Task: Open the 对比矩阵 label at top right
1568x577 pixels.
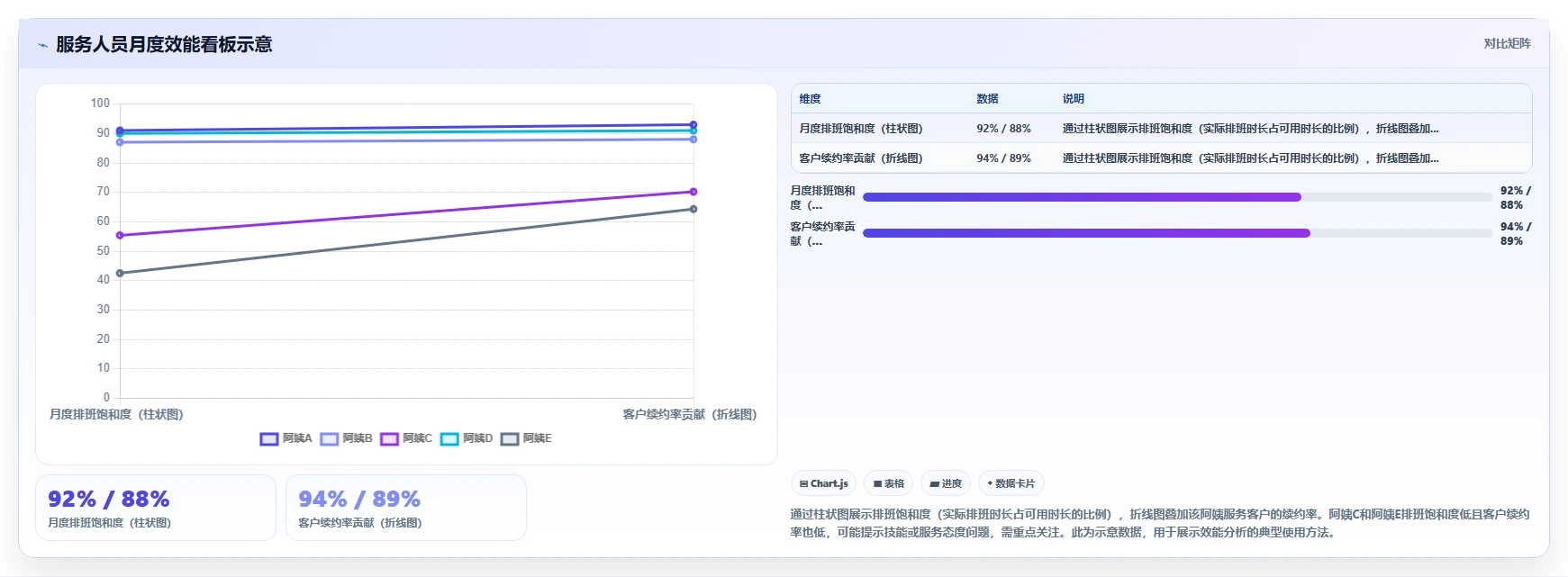Action: [x=1508, y=43]
